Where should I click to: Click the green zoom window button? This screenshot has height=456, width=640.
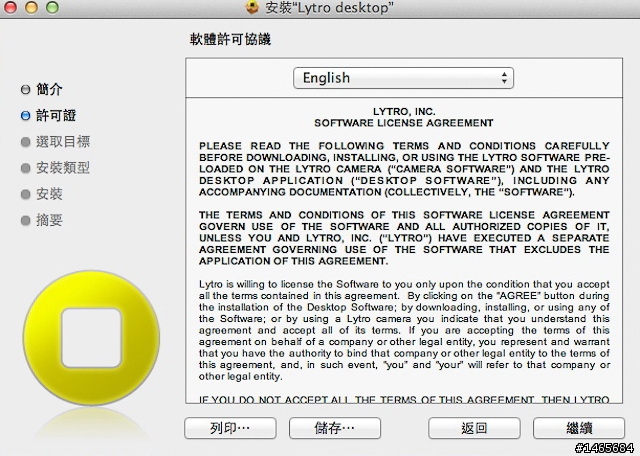pos(52,7)
